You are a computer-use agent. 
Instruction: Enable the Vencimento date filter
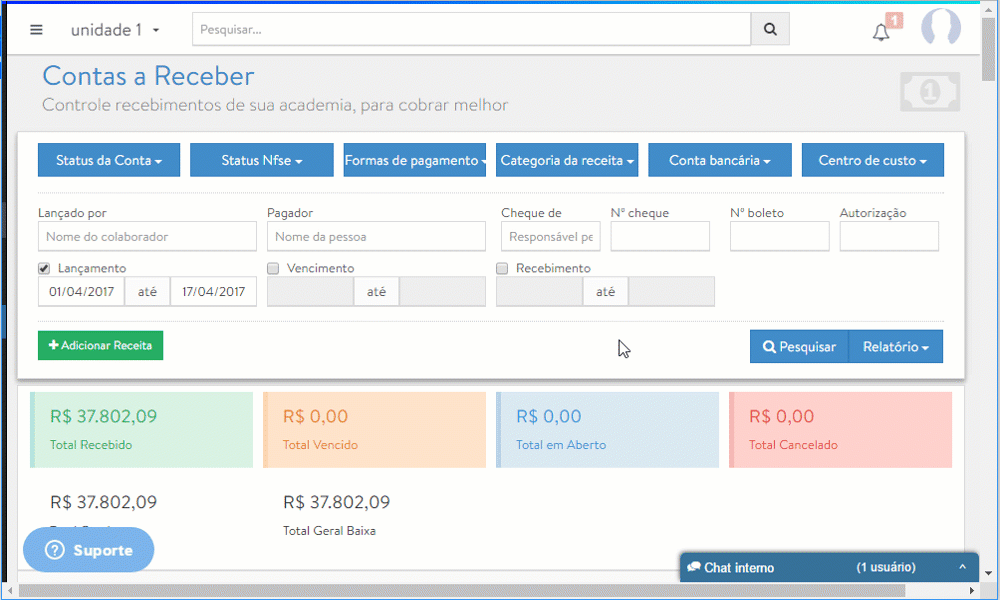point(273,268)
